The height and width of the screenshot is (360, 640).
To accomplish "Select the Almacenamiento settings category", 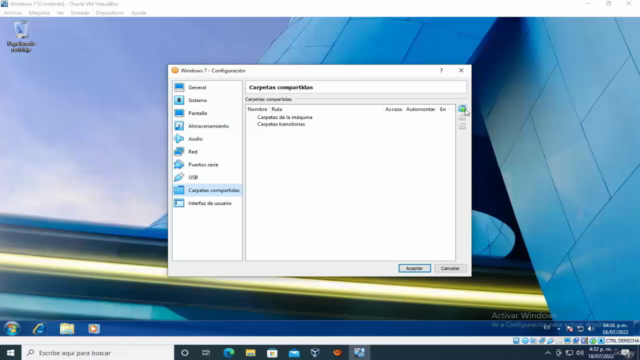I will click(x=207, y=126).
